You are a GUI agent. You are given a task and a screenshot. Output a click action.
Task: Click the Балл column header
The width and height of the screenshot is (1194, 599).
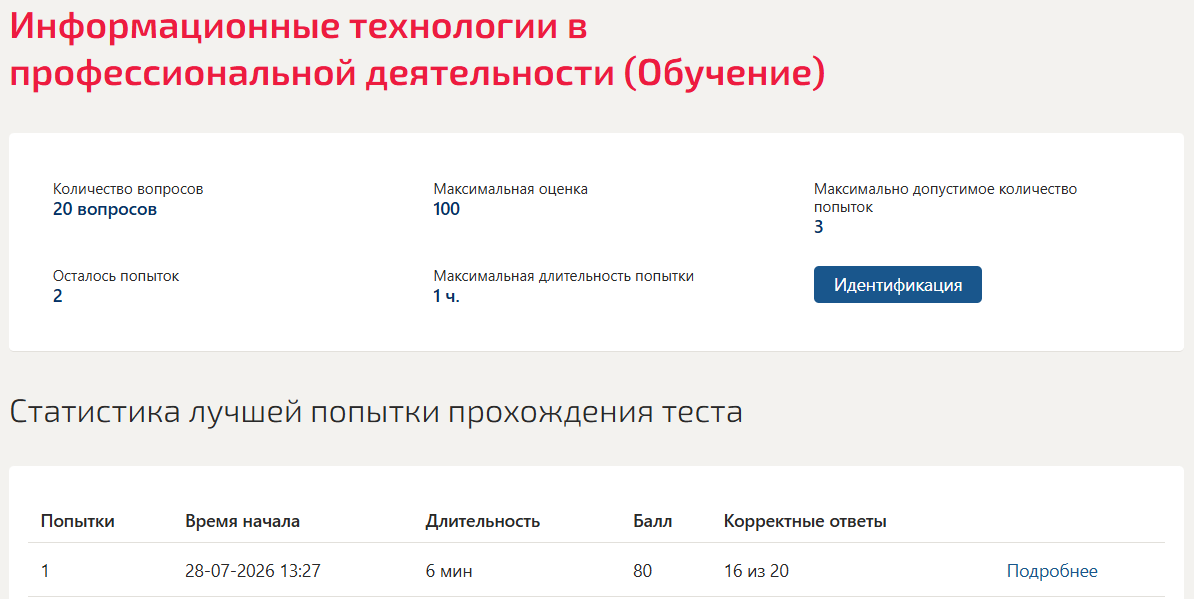[x=653, y=521]
